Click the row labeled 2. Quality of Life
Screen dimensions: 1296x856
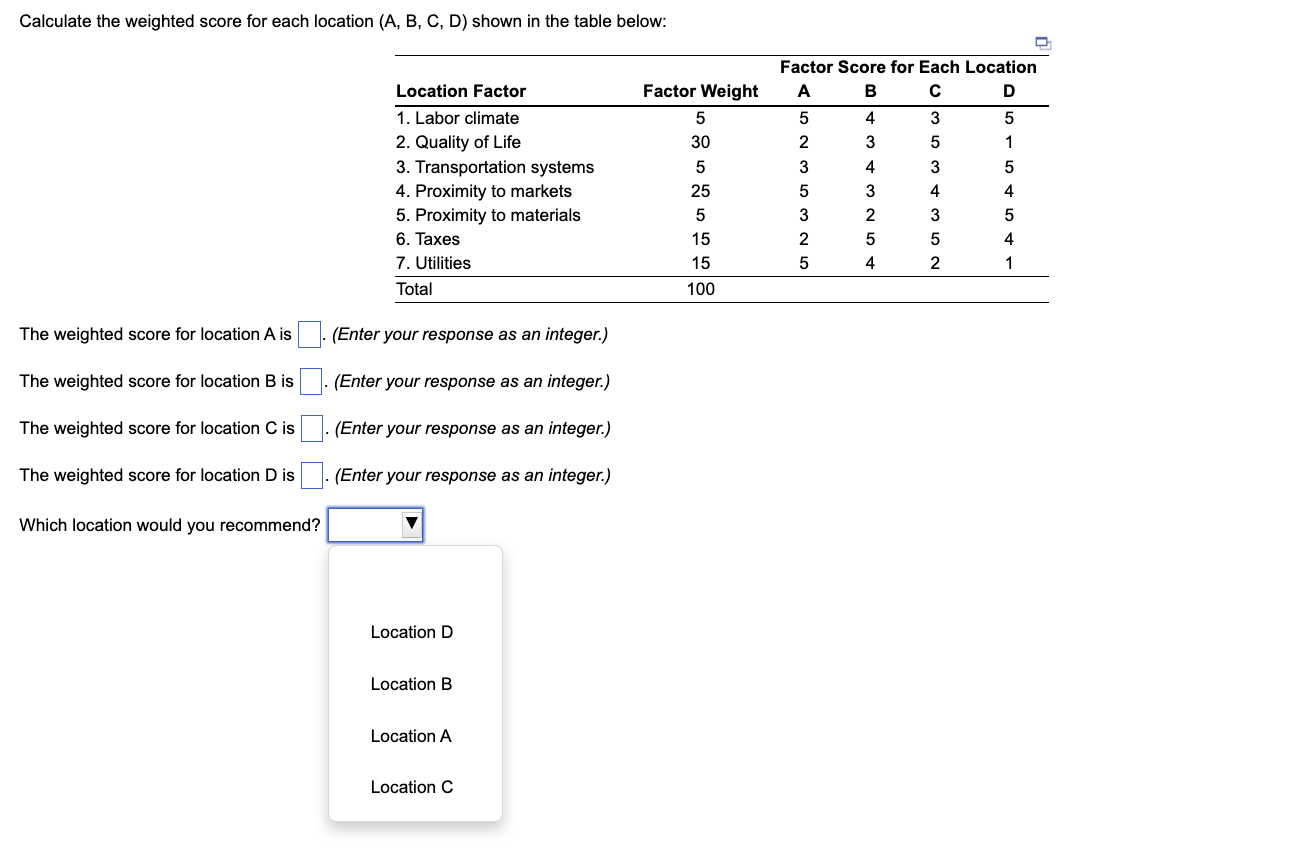(459, 142)
